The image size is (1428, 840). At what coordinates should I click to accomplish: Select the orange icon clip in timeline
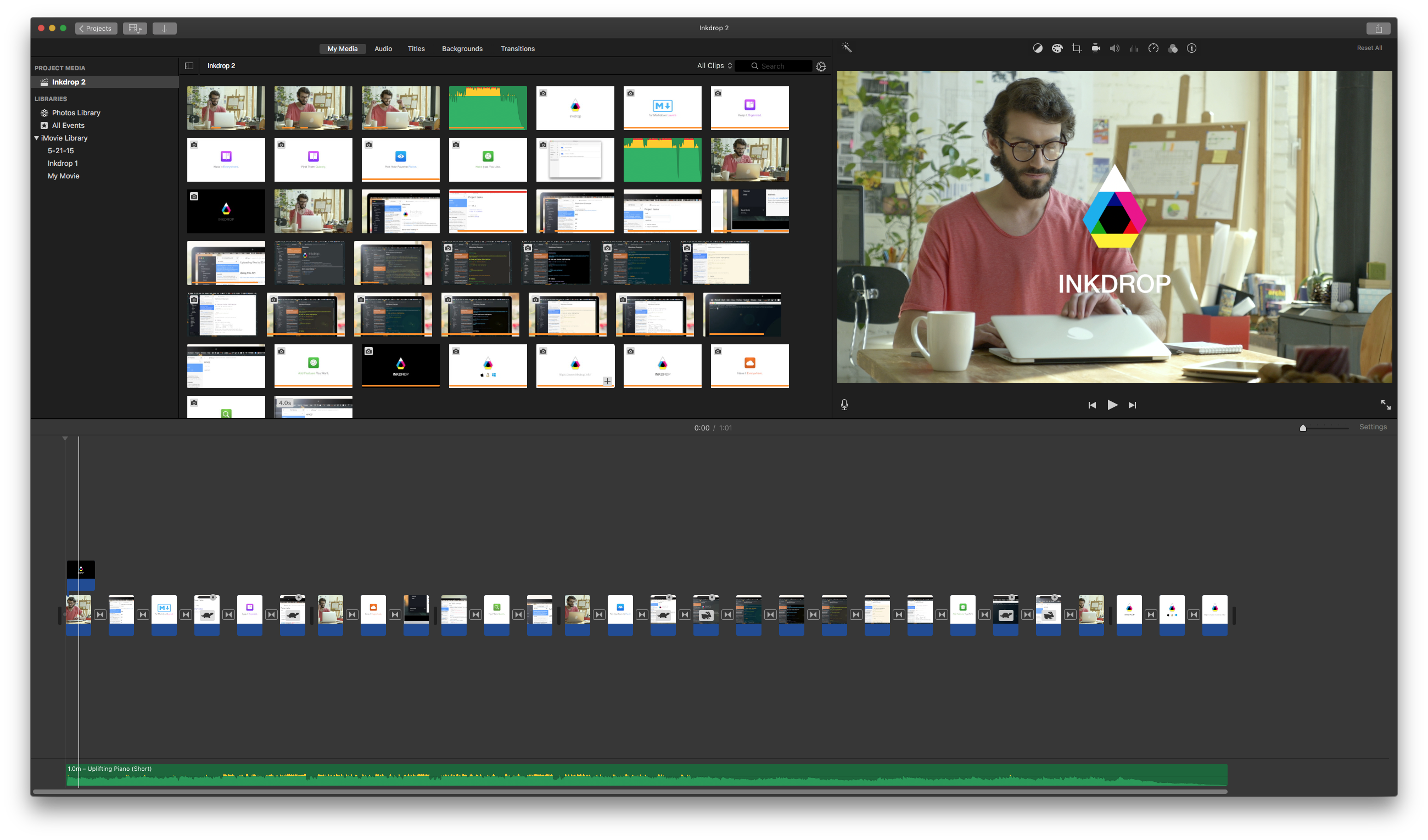373,615
